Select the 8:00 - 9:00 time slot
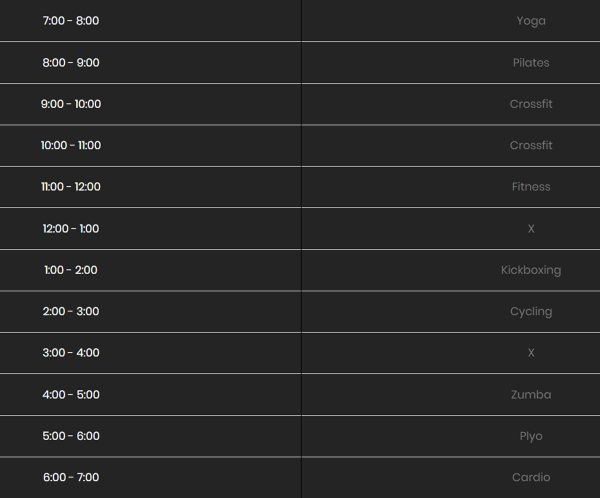Viewport: 600px width, 498px height. 71,63
